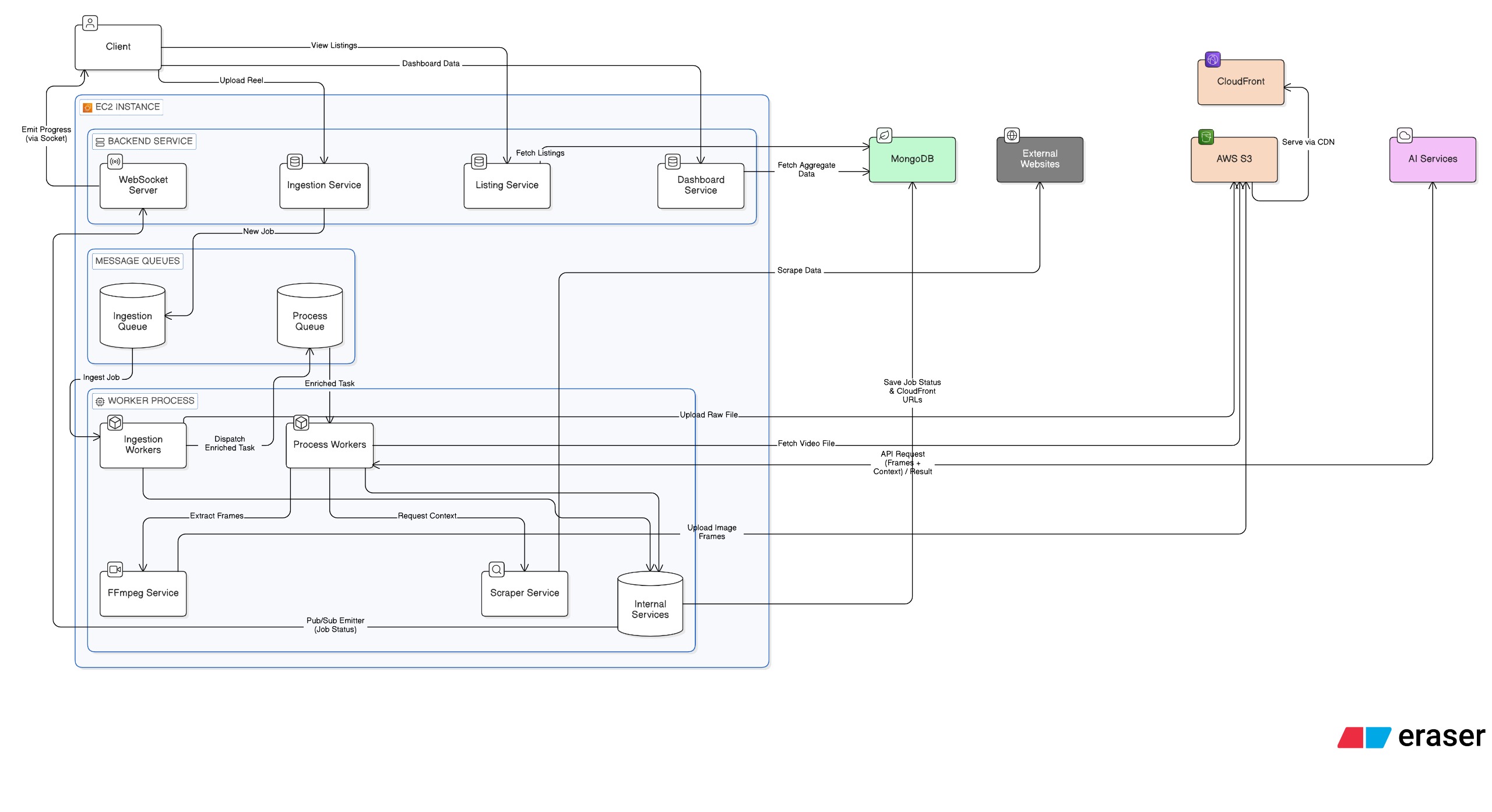
Task: Click the Fetch Aggregate Data label
Action: click(x=807, y=170)
